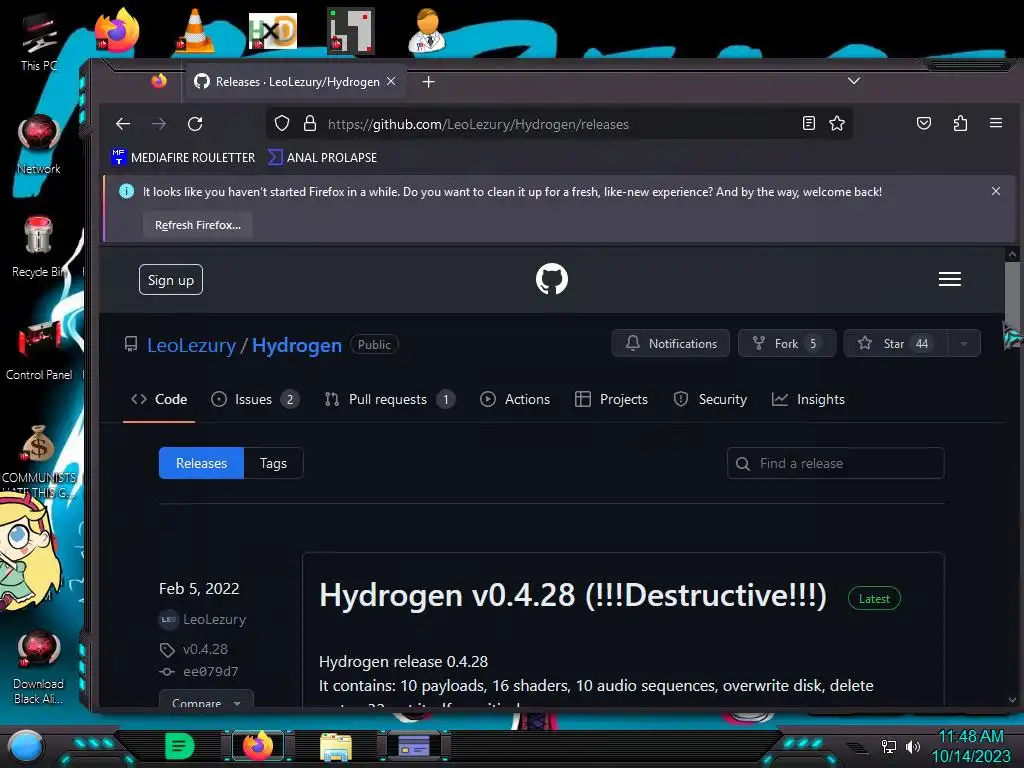
Task: List all tabs with the chevron
Action: point(854,81)
